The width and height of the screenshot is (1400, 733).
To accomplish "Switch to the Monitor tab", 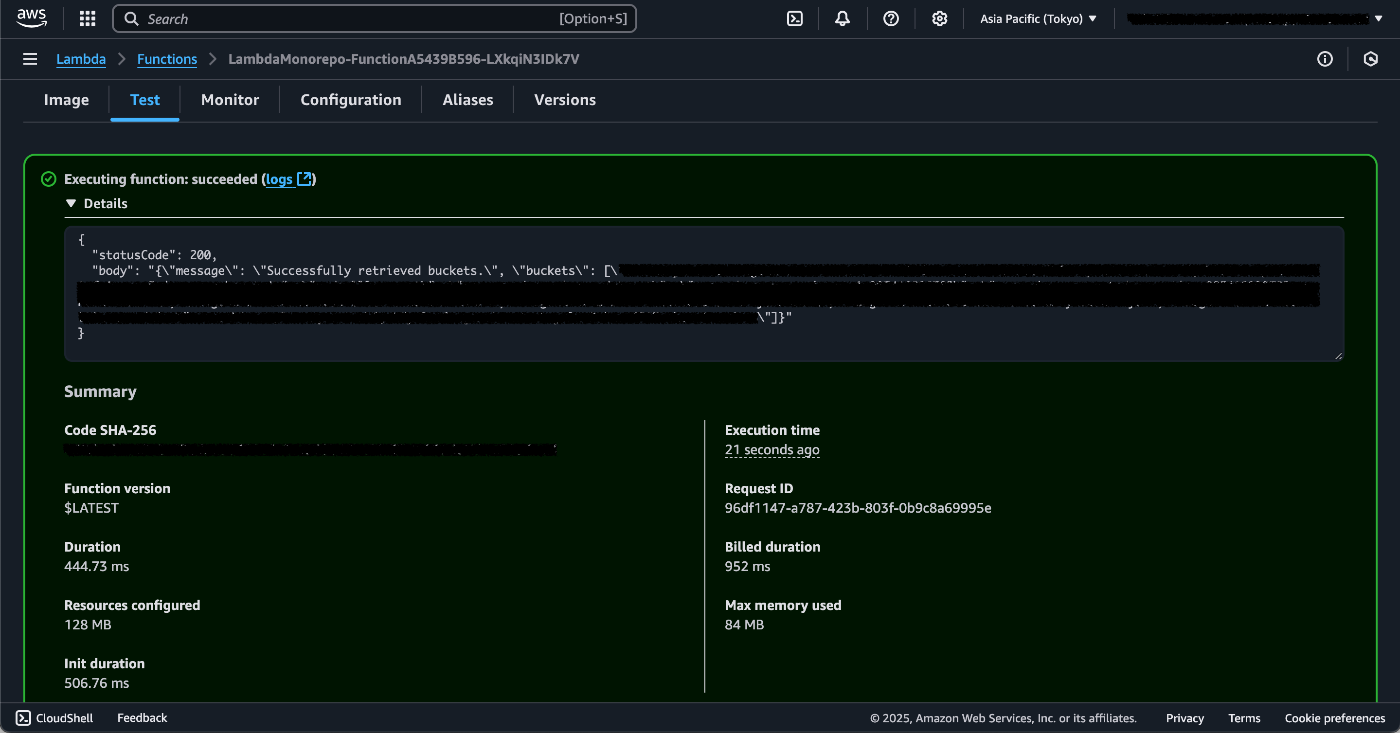I will click(x=229, y=99).
